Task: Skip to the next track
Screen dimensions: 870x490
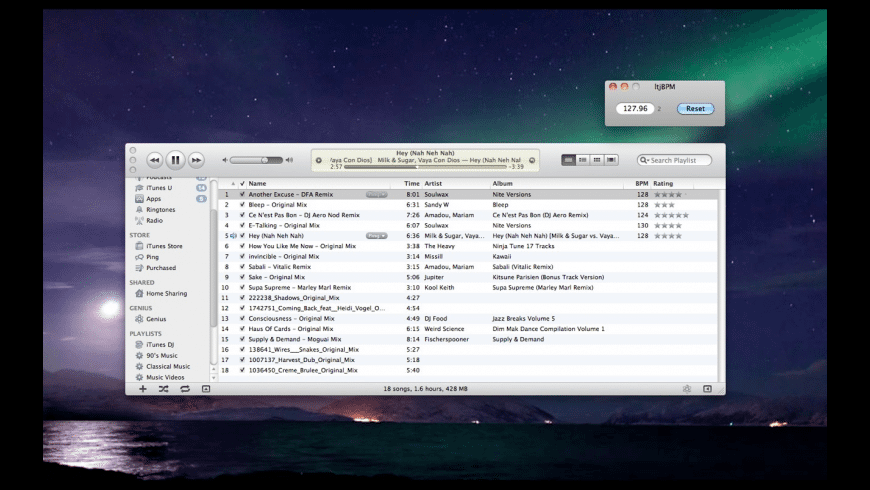Action: [x=197, y=159]
